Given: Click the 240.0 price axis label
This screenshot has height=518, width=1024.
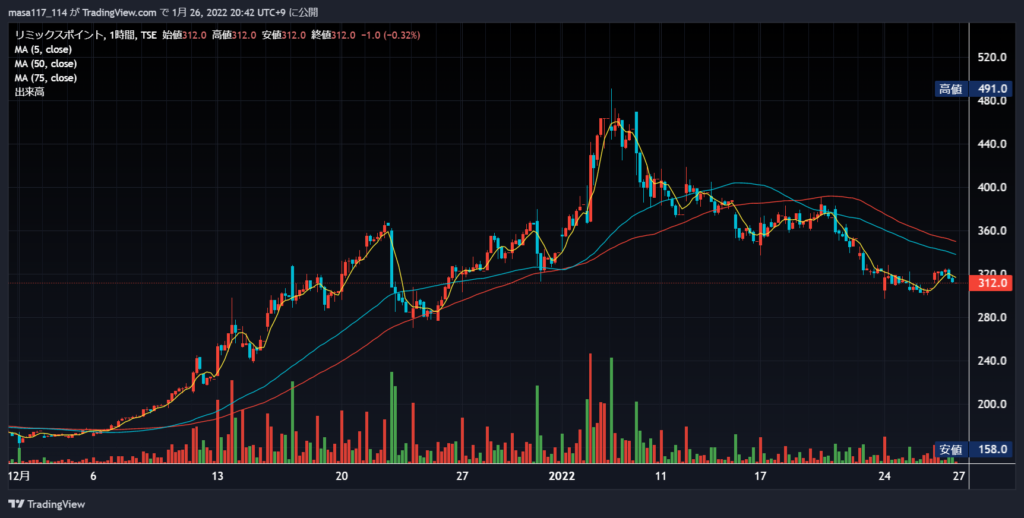Looking at the screenshot, I should click(x=992, y=361).
